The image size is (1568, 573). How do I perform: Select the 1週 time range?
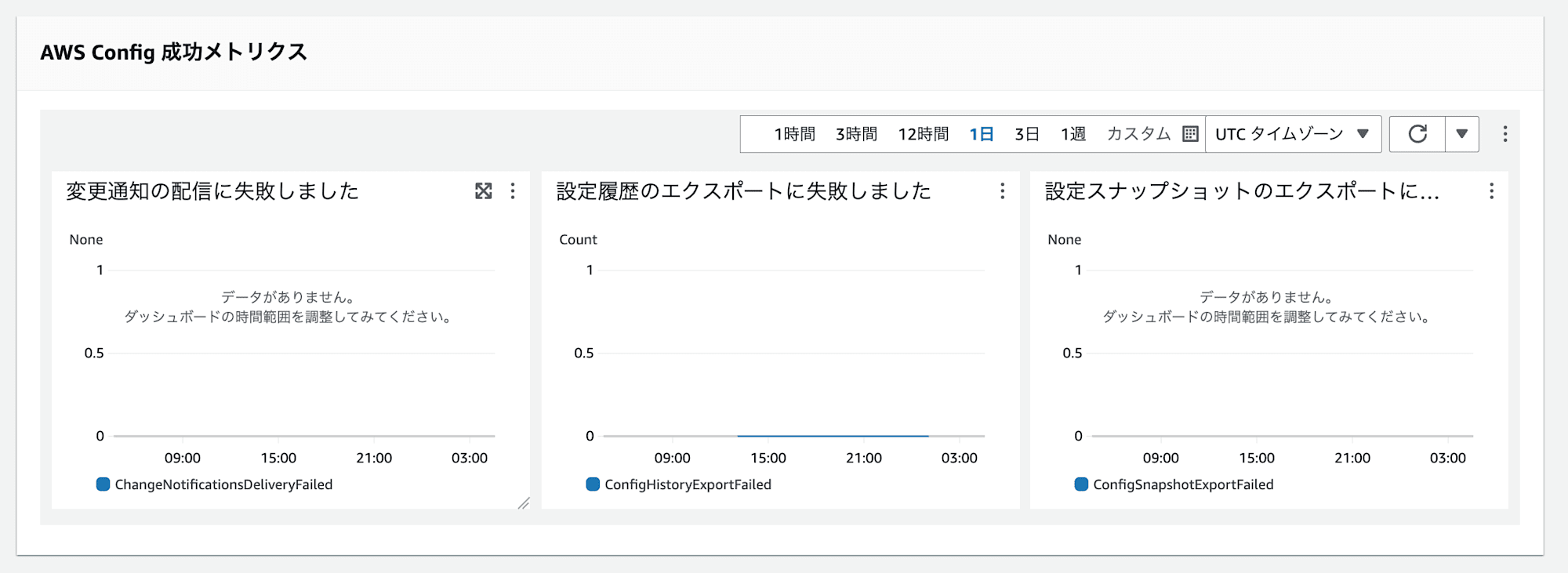click(x=1073, y=134)
